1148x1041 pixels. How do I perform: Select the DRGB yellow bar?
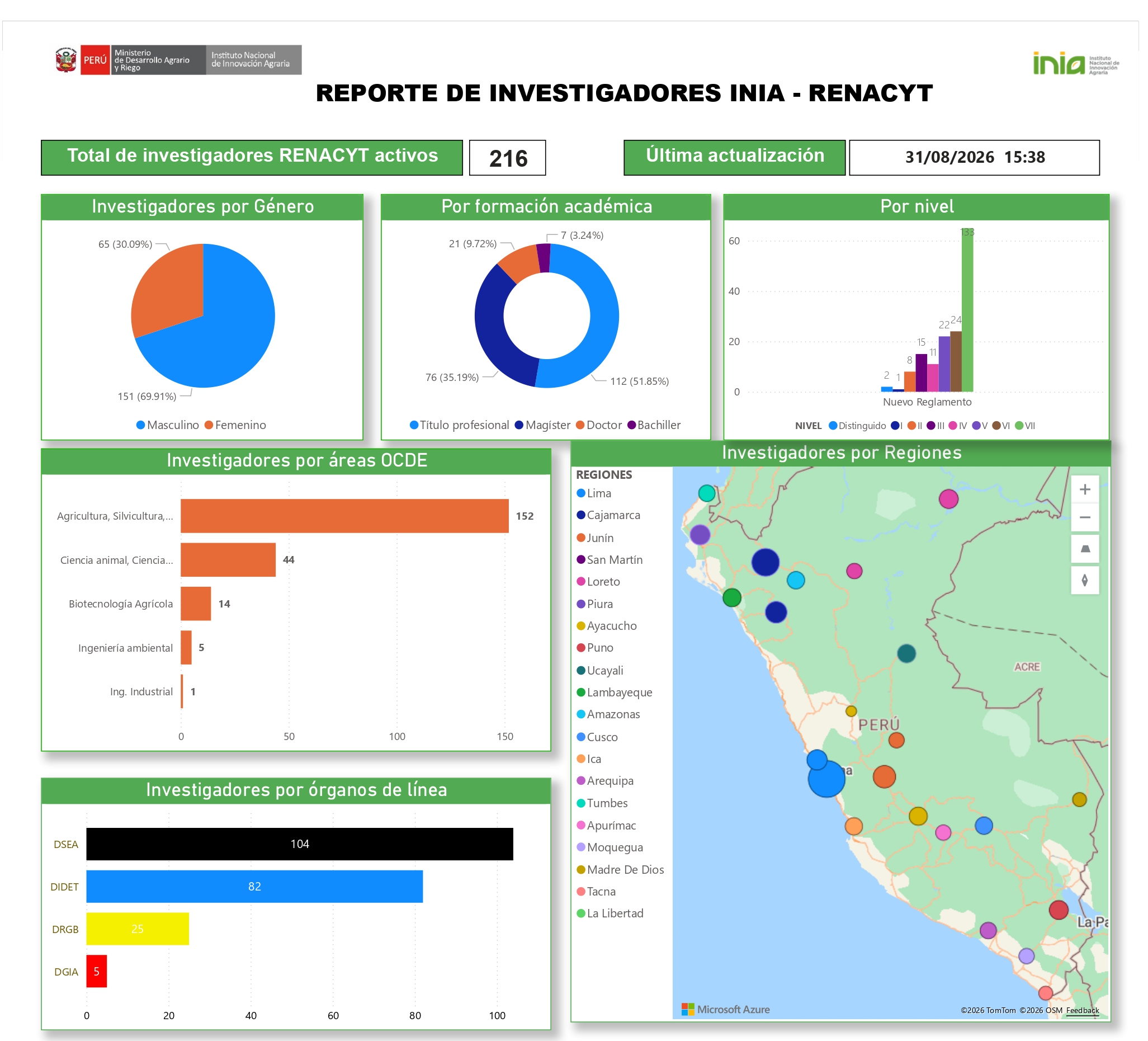point(137,928)
